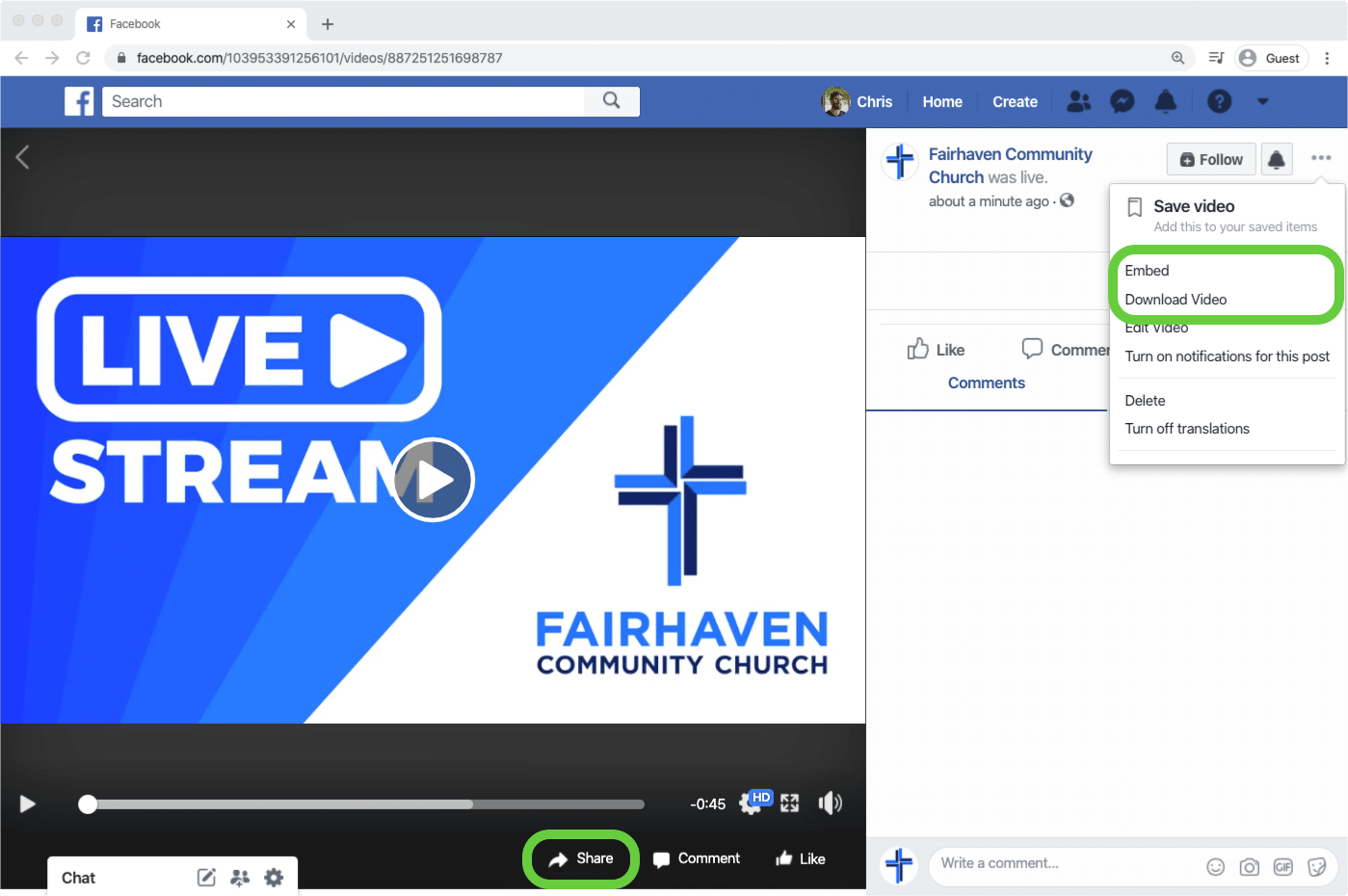Open a new tab with the plus button
The image size is (1348, 896).
pyautogui.click(x=328, y=24)
